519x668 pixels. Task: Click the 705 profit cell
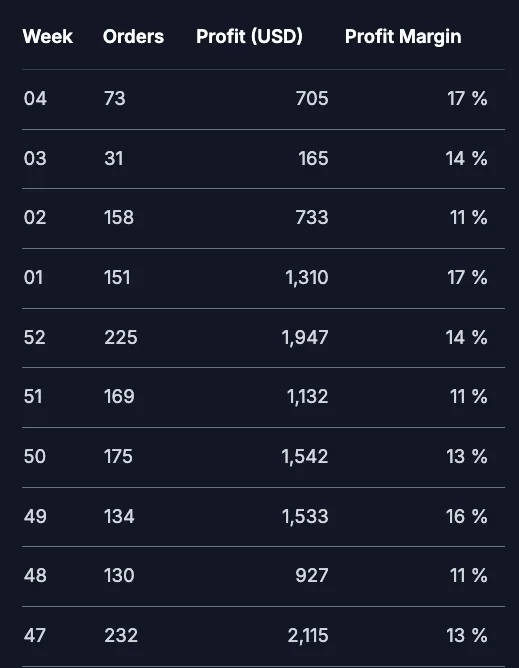312,99
